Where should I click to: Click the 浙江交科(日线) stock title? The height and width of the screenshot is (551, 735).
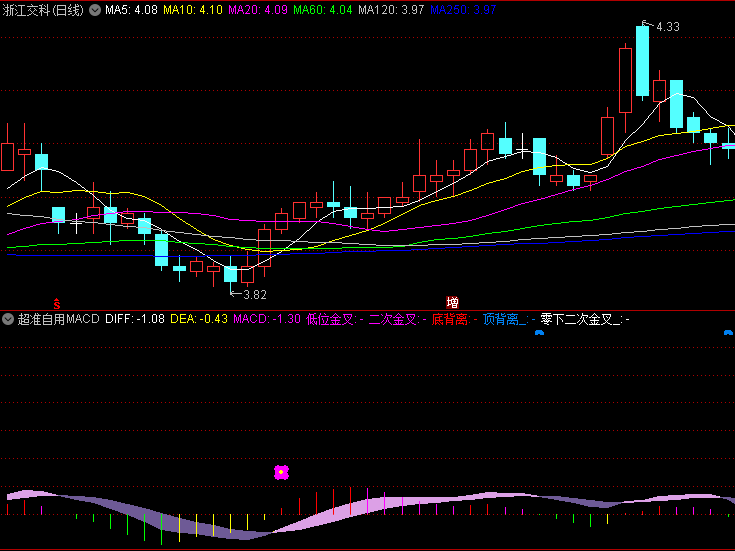pos(44,10)
